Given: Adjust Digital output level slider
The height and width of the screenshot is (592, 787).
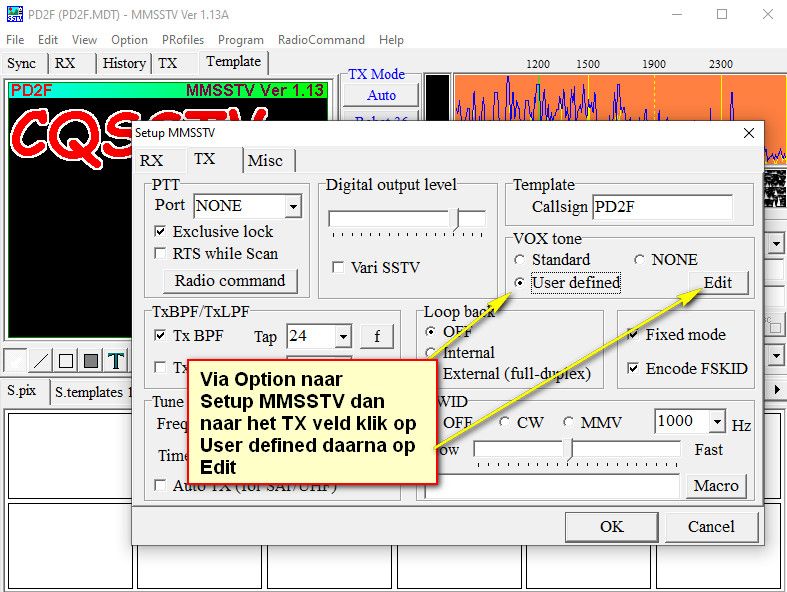Looking at the screenshot, I should pyautogui.click(x=457, y=220).
